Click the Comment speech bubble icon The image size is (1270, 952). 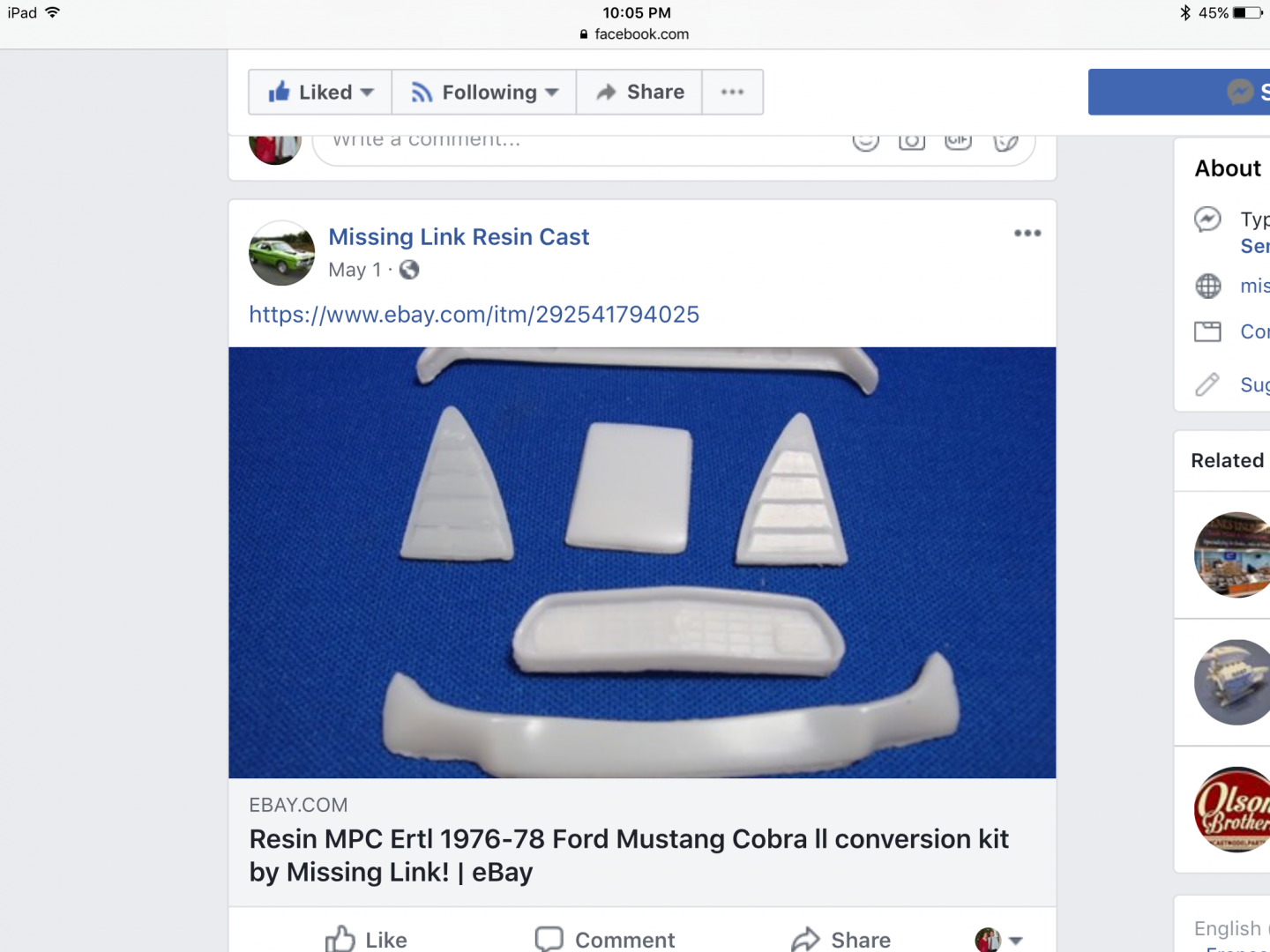[549, 939]
